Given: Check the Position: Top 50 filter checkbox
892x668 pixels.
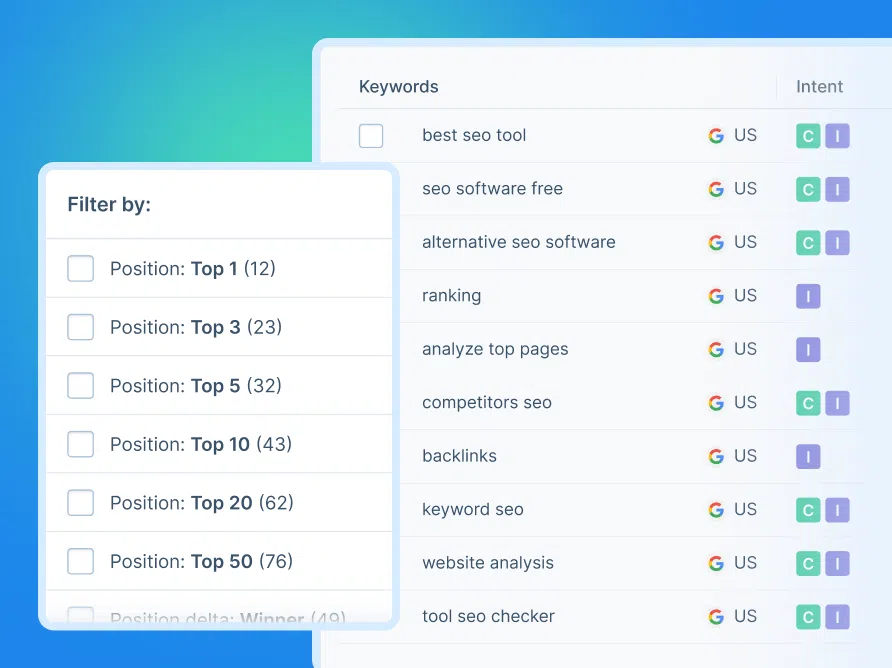Looking at the screenshot, I should [81, 562].
